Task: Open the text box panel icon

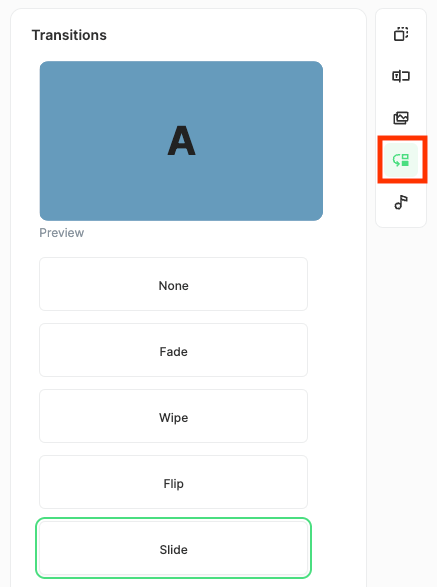Action: [x=401, y=76]
